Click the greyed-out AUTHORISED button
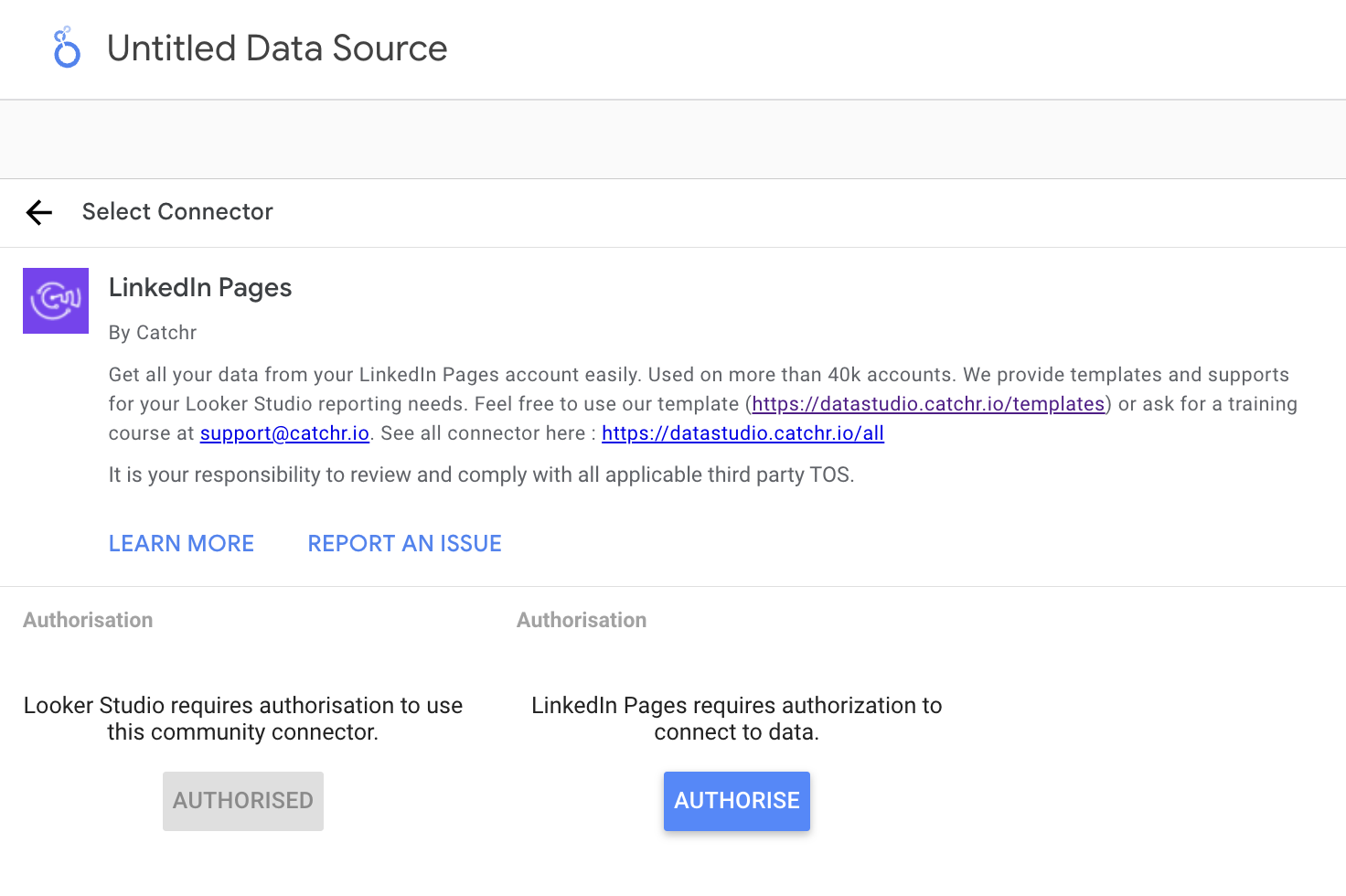This screenshot has width=1346, height=896. click(242, 801)
